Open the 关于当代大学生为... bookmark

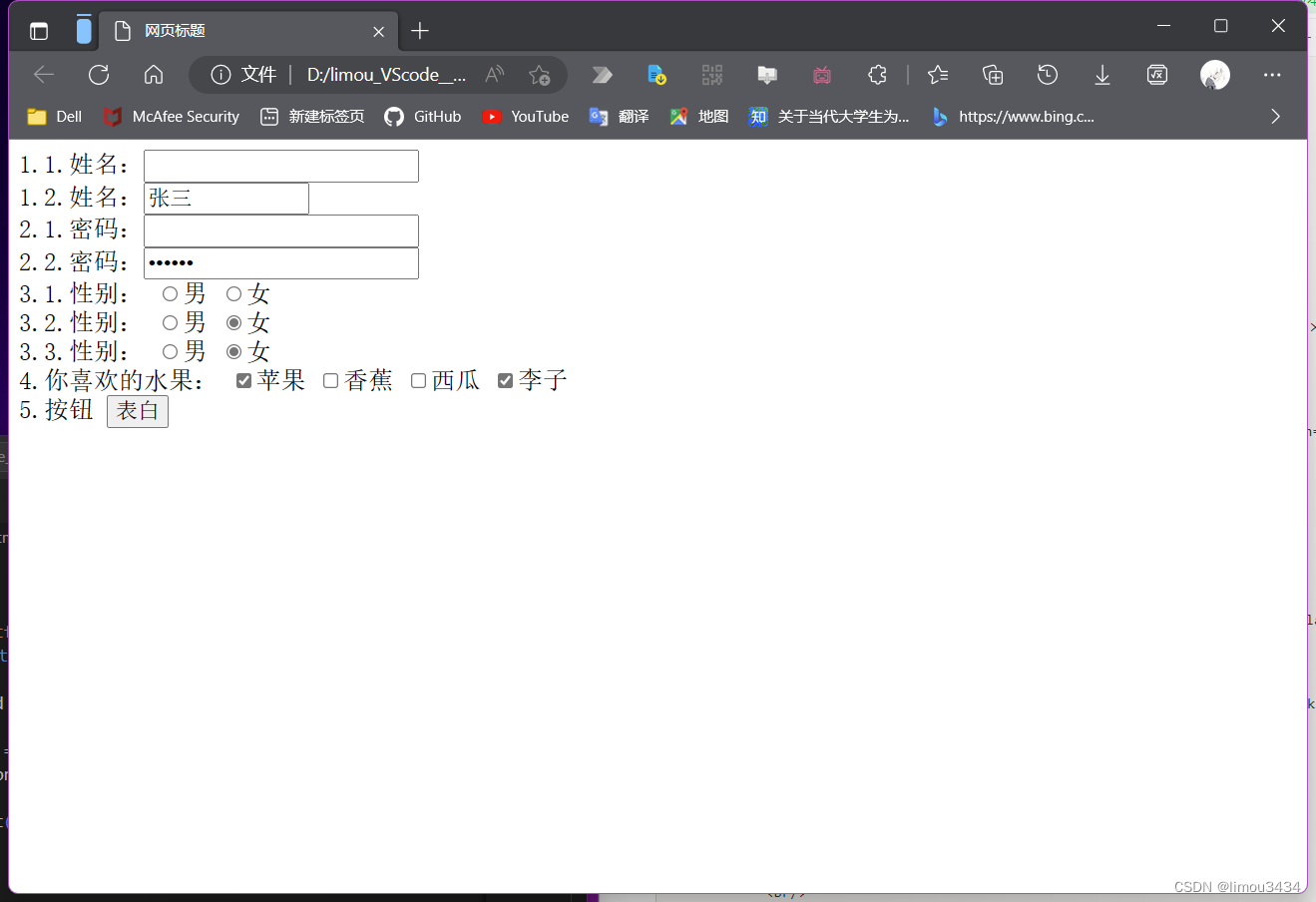(829, 117)
